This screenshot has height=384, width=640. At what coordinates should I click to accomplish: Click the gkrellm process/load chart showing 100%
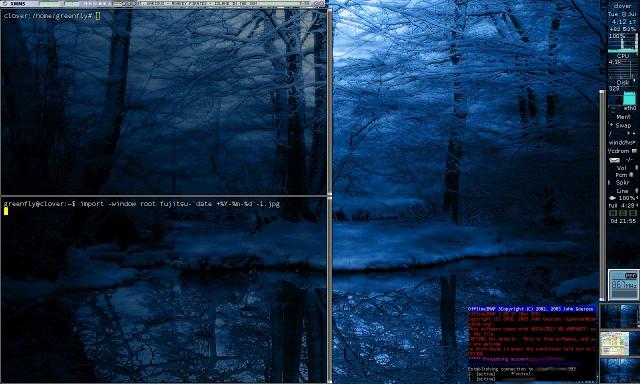pos(622,43)
